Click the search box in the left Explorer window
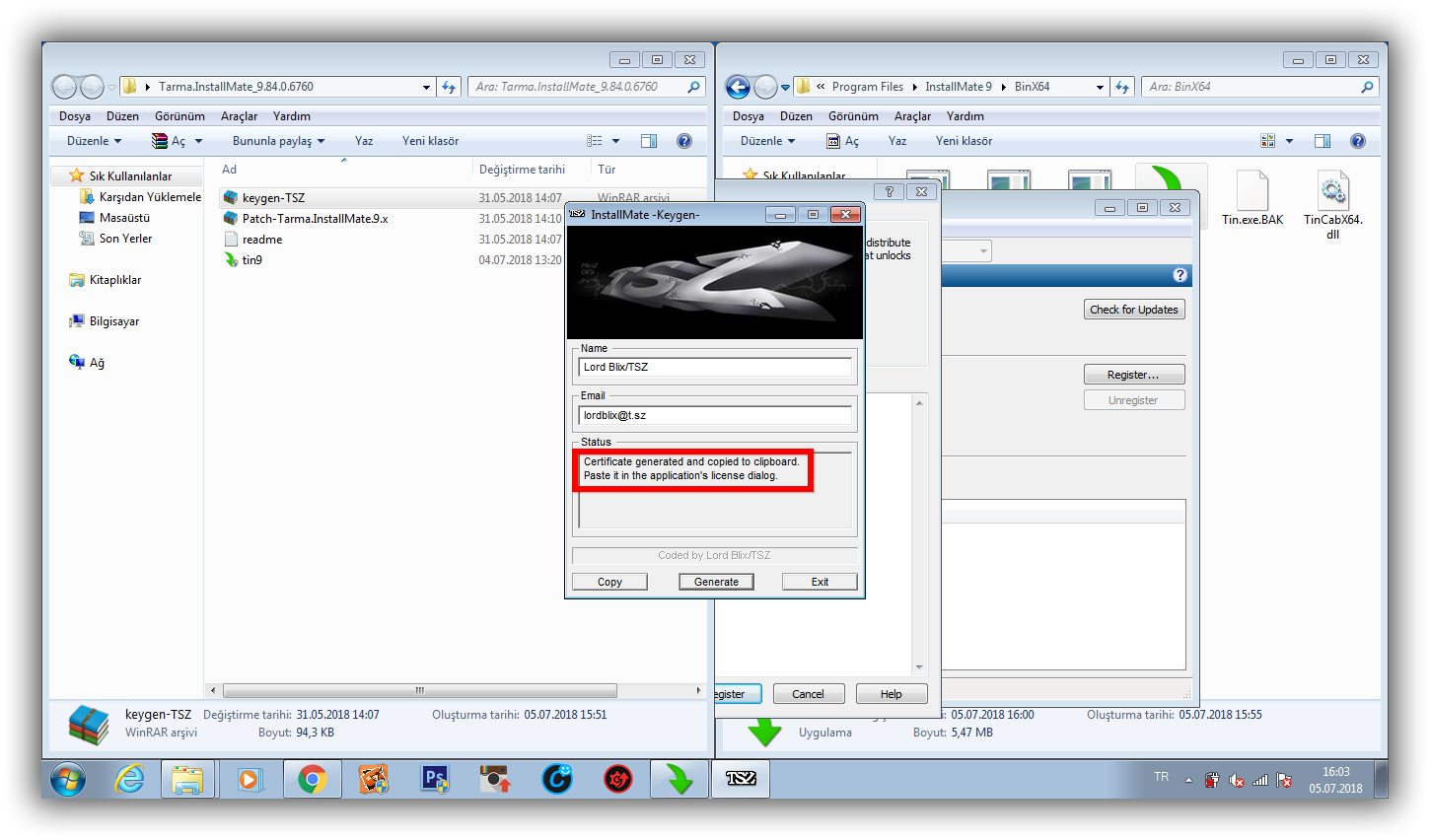This screenshot has width=1430, height=840. [586, 87]
